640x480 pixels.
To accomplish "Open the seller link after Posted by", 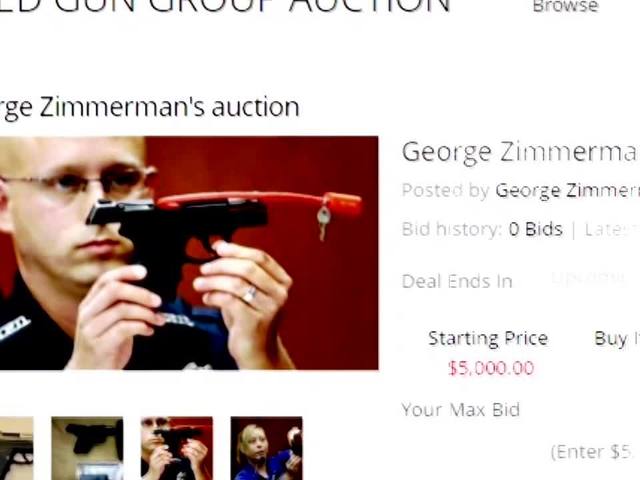I will point(567,191).
